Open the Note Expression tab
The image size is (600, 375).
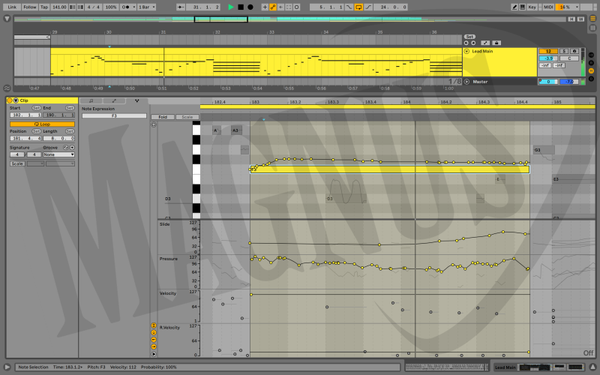137,101
